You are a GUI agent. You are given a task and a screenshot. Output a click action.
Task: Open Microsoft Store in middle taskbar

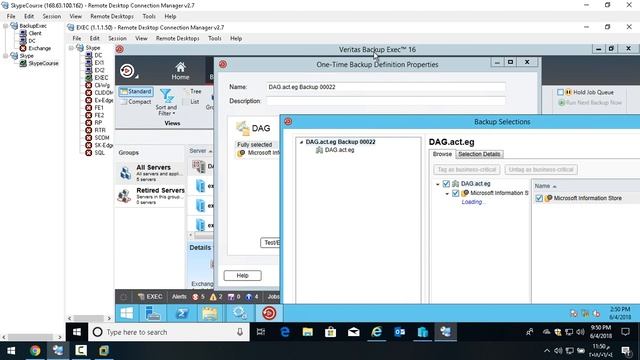tap(330, 332)
